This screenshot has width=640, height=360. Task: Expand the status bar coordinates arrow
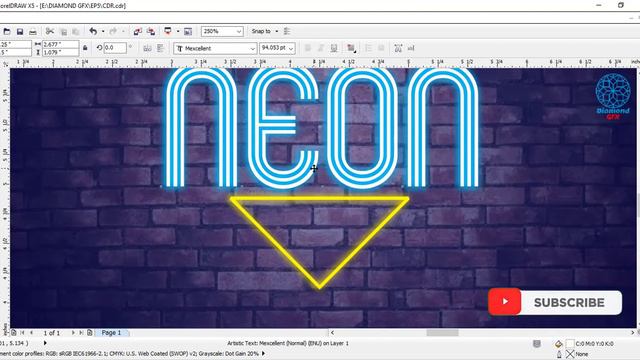[x=45, y=343]
